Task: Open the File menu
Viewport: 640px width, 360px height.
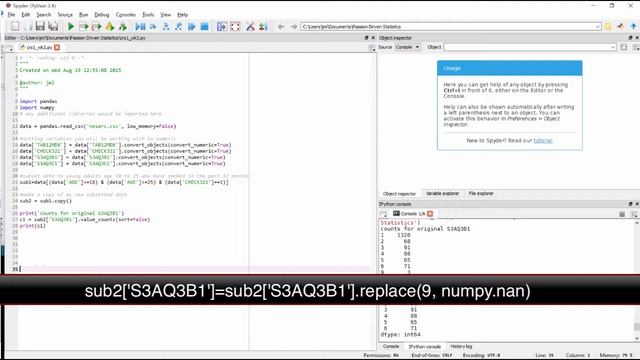Action: point(11,15)
